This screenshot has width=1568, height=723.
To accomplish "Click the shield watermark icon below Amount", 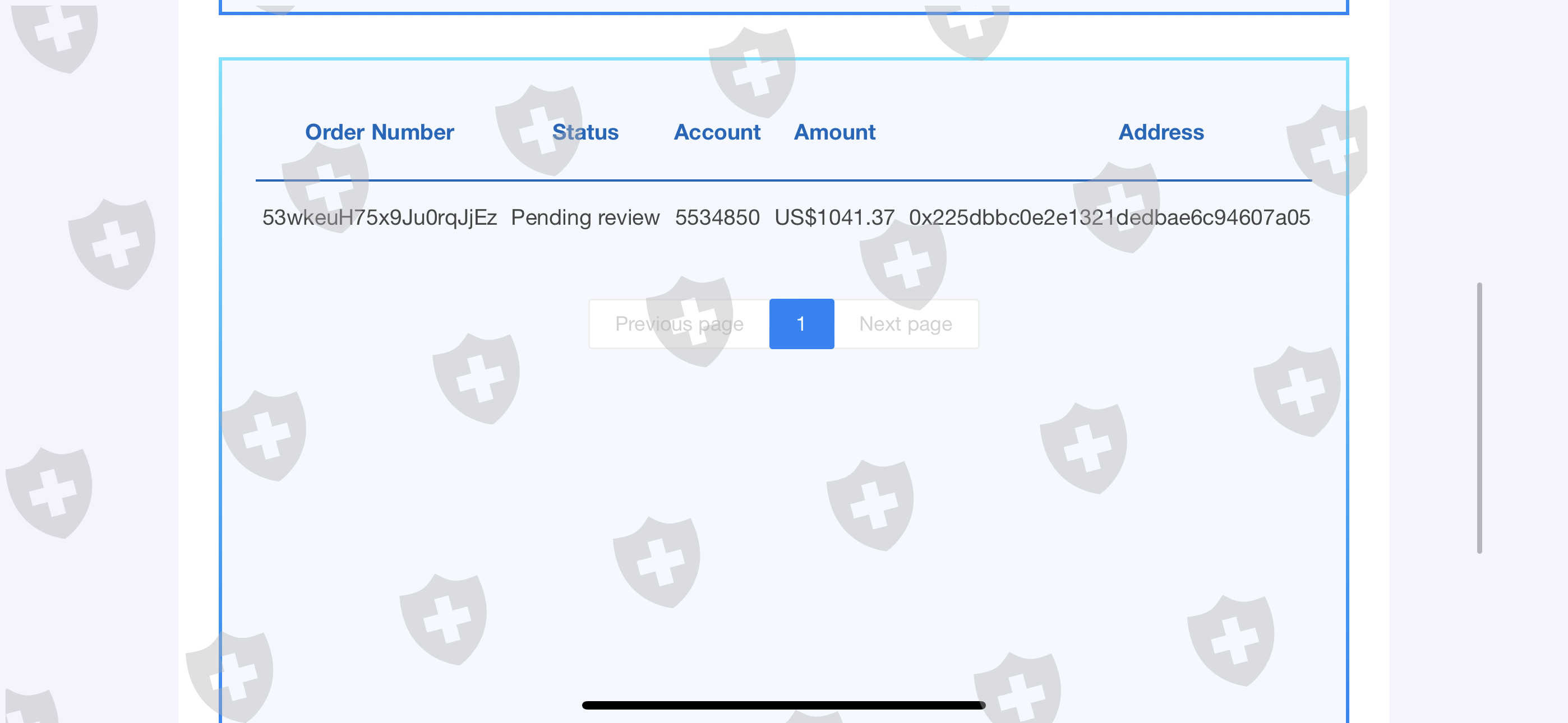I will pos(903,265).
